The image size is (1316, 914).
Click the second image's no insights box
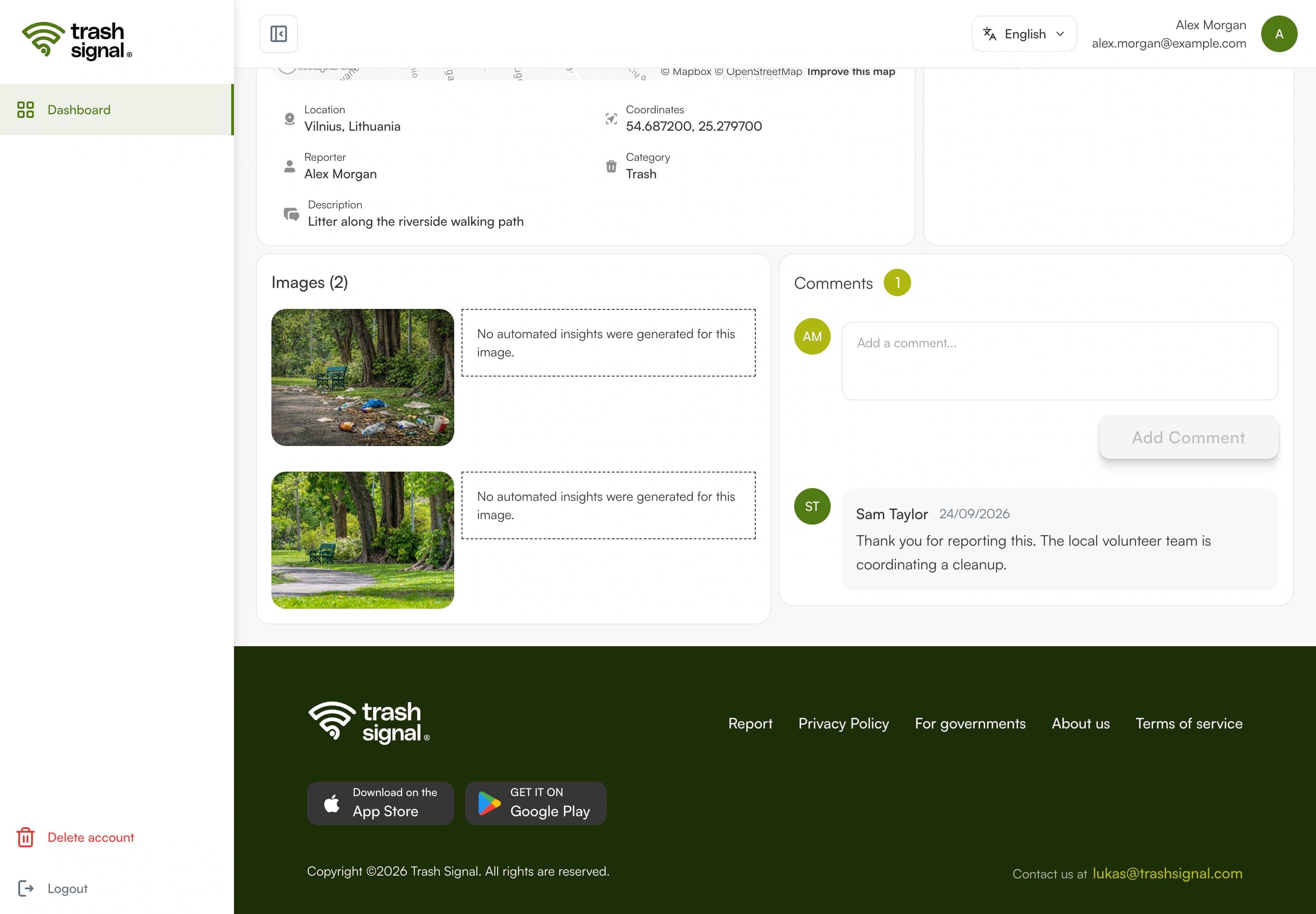pyautogui.click(x=608, y=505)
